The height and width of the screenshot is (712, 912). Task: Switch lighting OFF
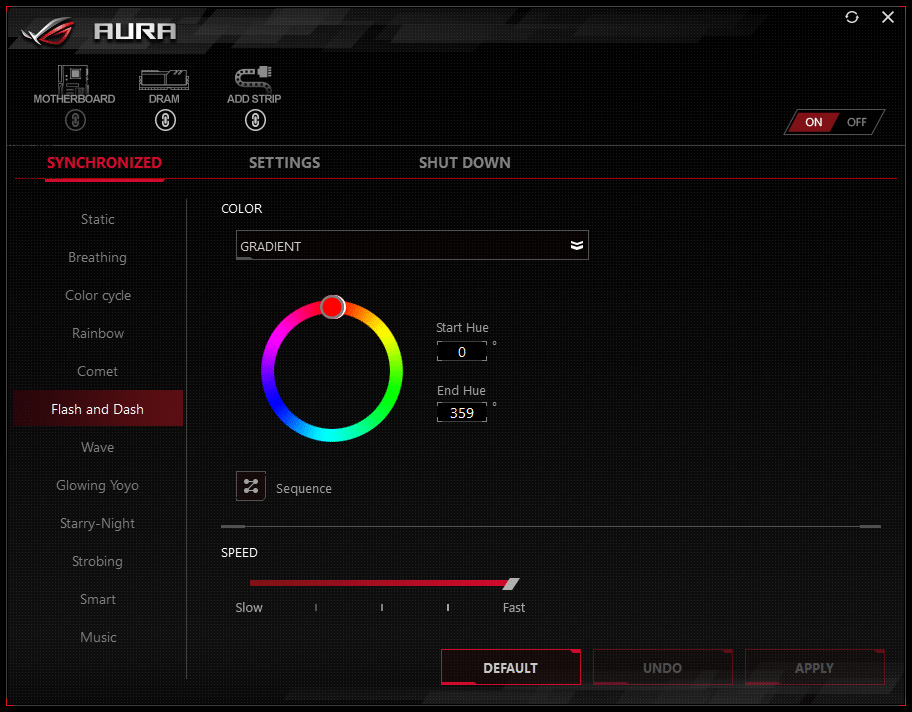click(x=857, y=122)
